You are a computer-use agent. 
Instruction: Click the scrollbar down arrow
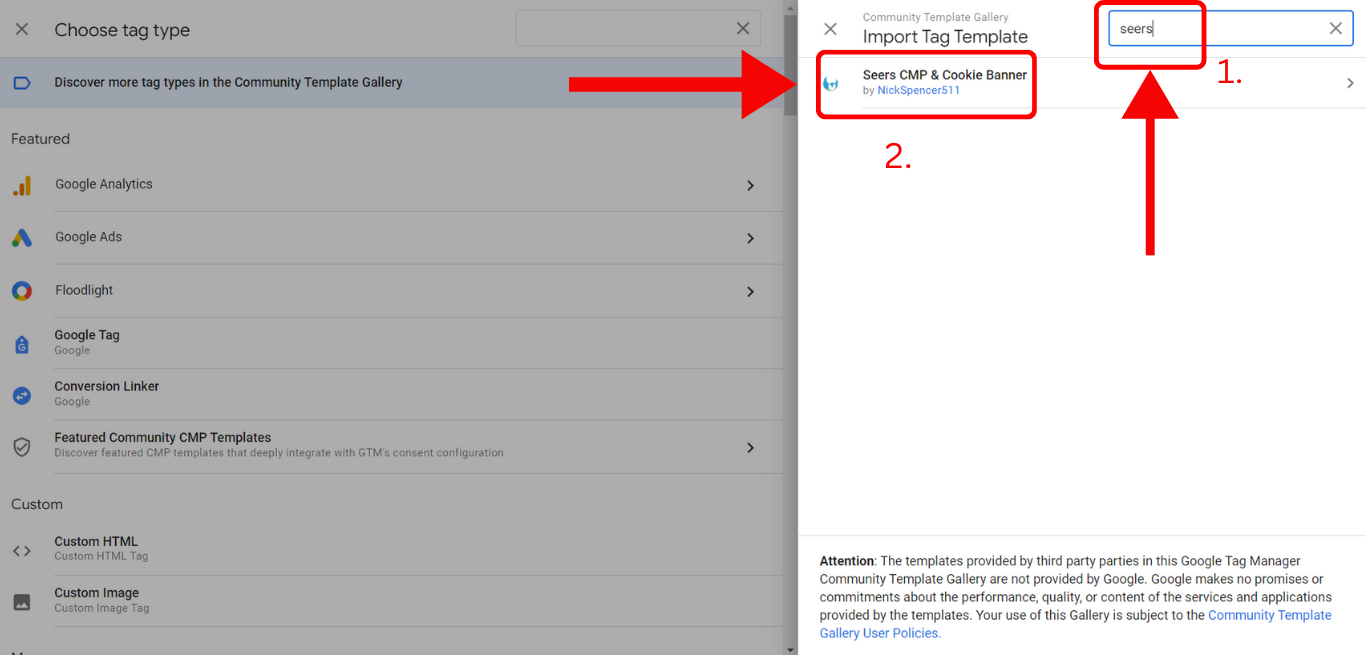791,649
